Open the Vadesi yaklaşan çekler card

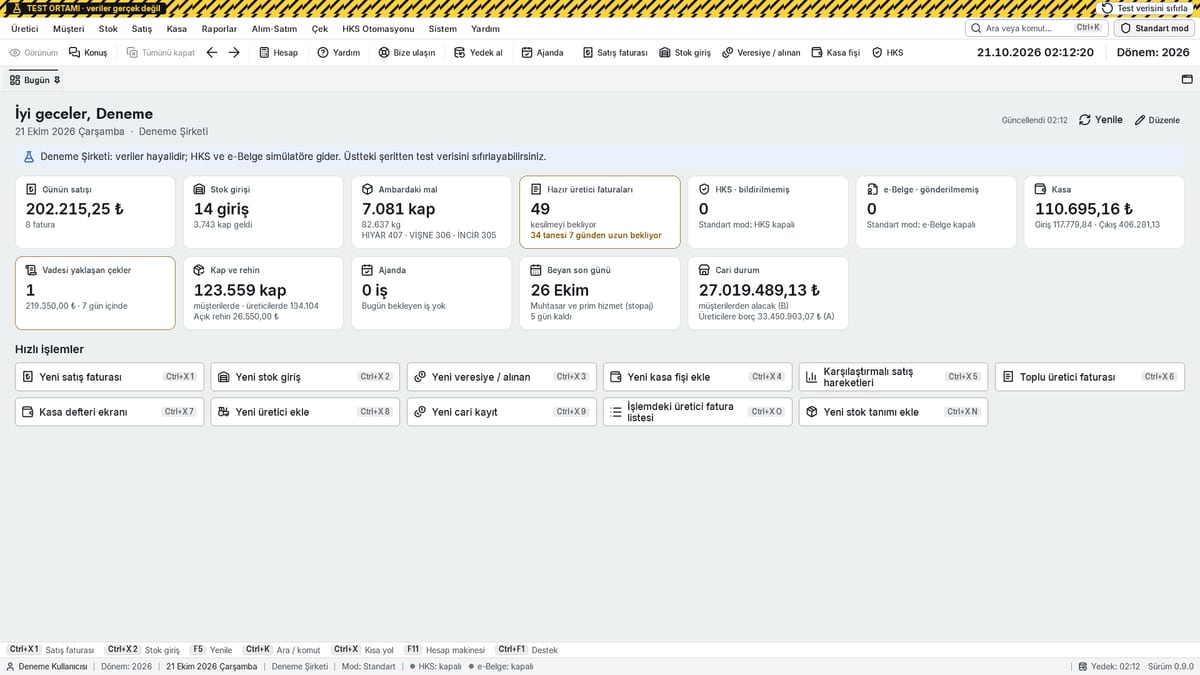coord(95,293)
